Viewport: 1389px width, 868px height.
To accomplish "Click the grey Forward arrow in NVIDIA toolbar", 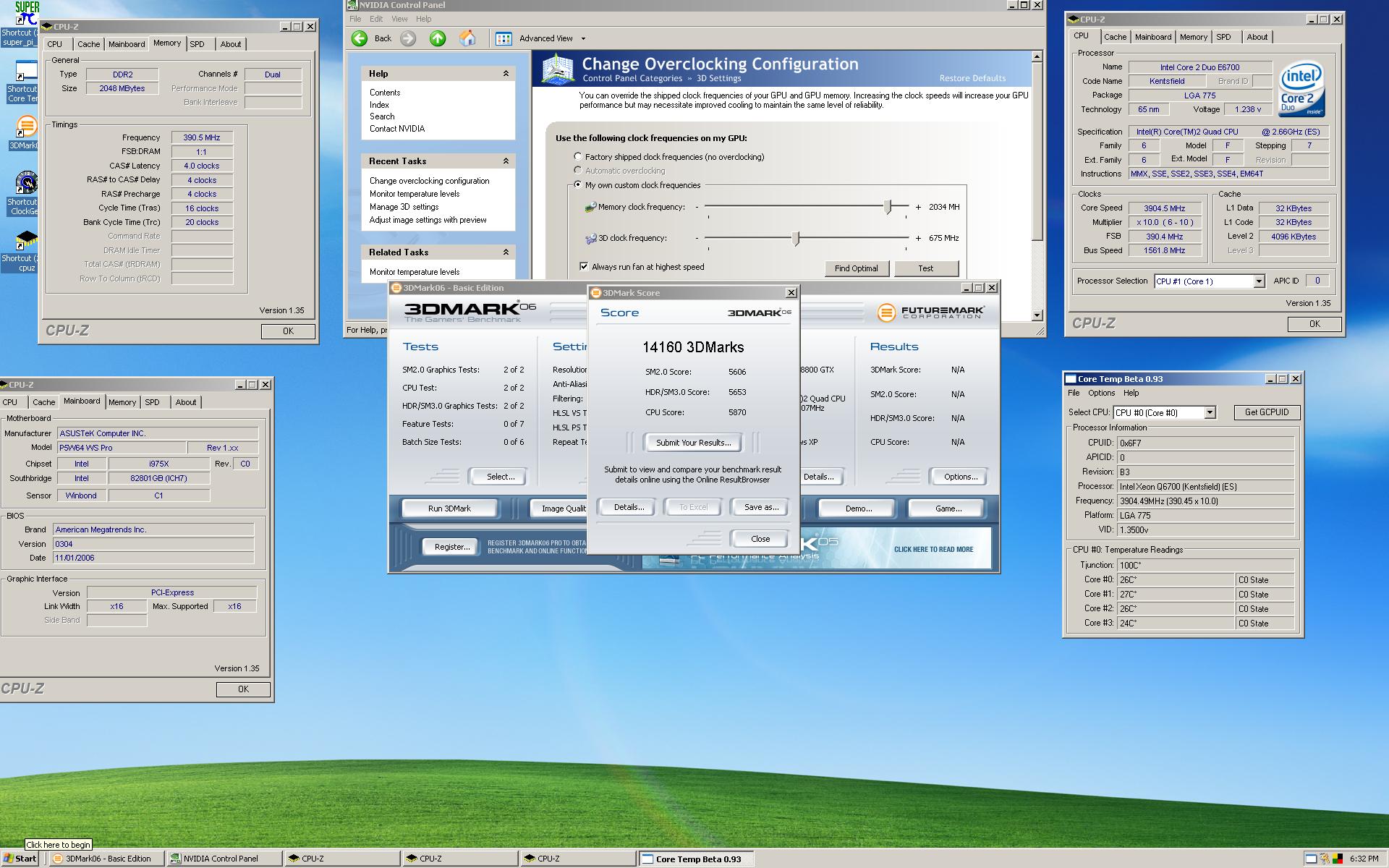I will [x=408, y=38].
